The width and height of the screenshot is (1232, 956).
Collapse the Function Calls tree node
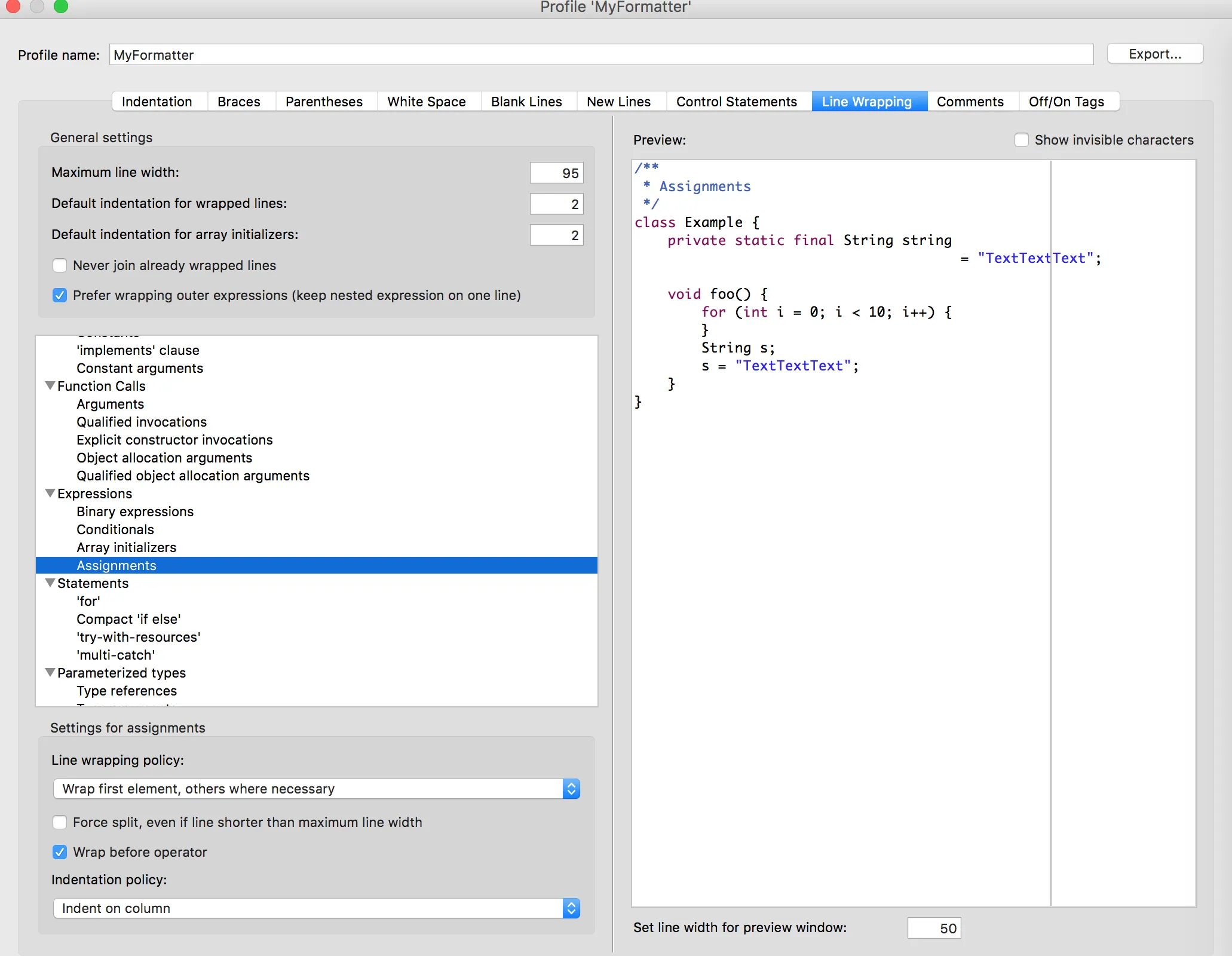pyautogui.click(x=50, y=386)
